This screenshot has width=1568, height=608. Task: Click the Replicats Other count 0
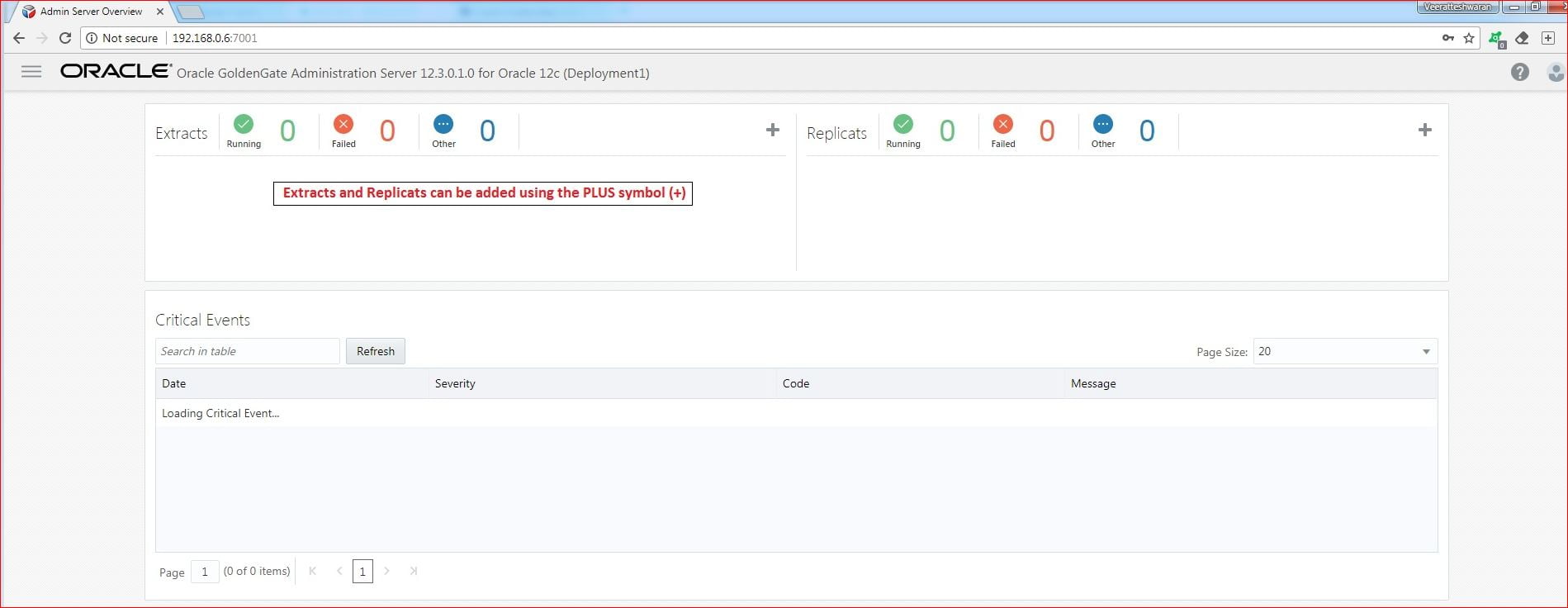coord(1147,131)
